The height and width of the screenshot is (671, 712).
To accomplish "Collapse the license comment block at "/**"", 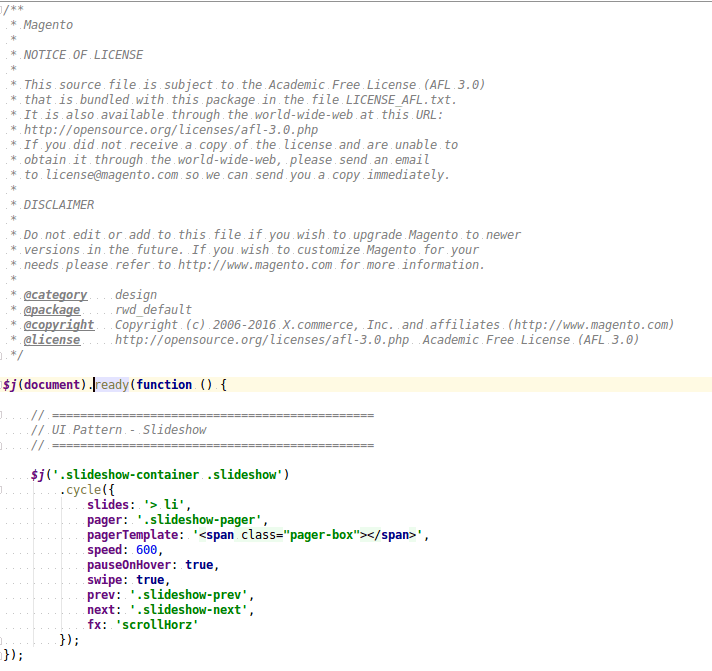I will tap(1, 9).
